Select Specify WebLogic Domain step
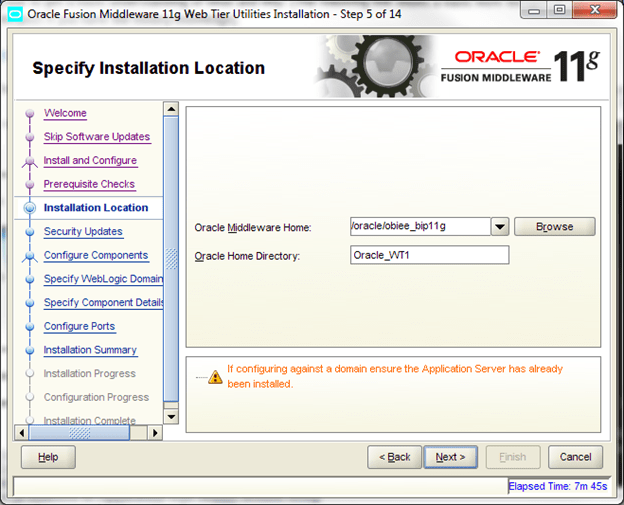Screen dimensions: 624x505 click(103, 279)
